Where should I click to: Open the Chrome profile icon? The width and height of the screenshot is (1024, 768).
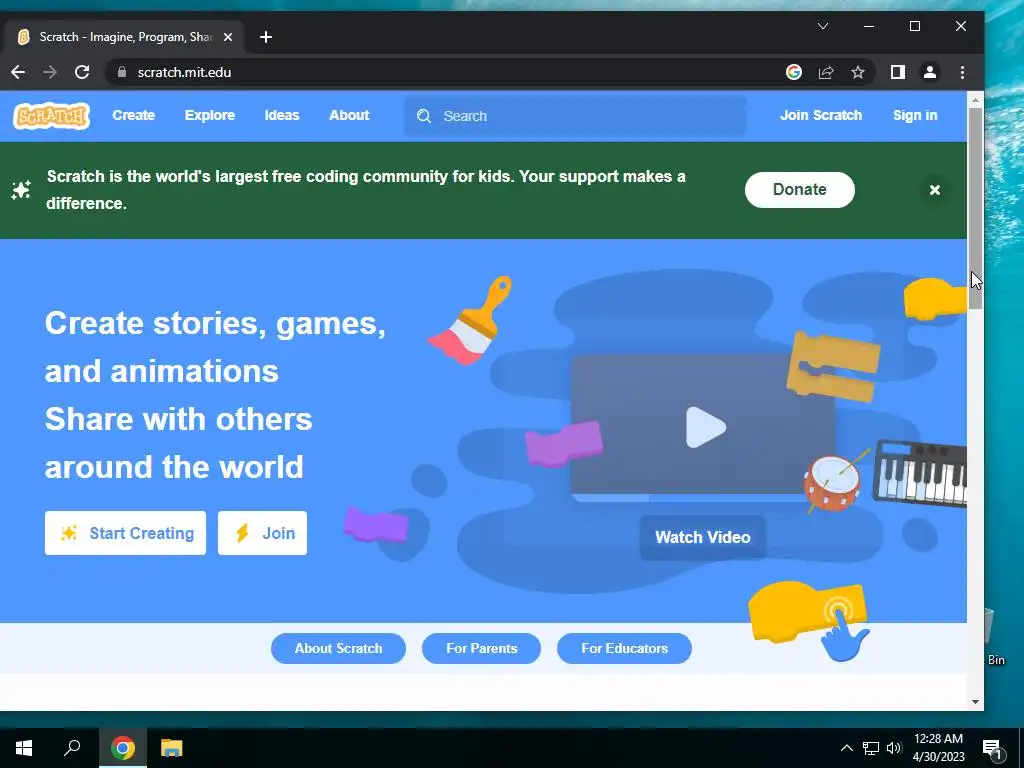930,72
